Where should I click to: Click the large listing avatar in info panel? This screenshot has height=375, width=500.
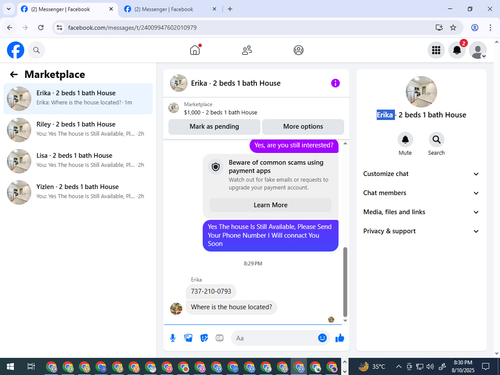(x=421, y=92)
